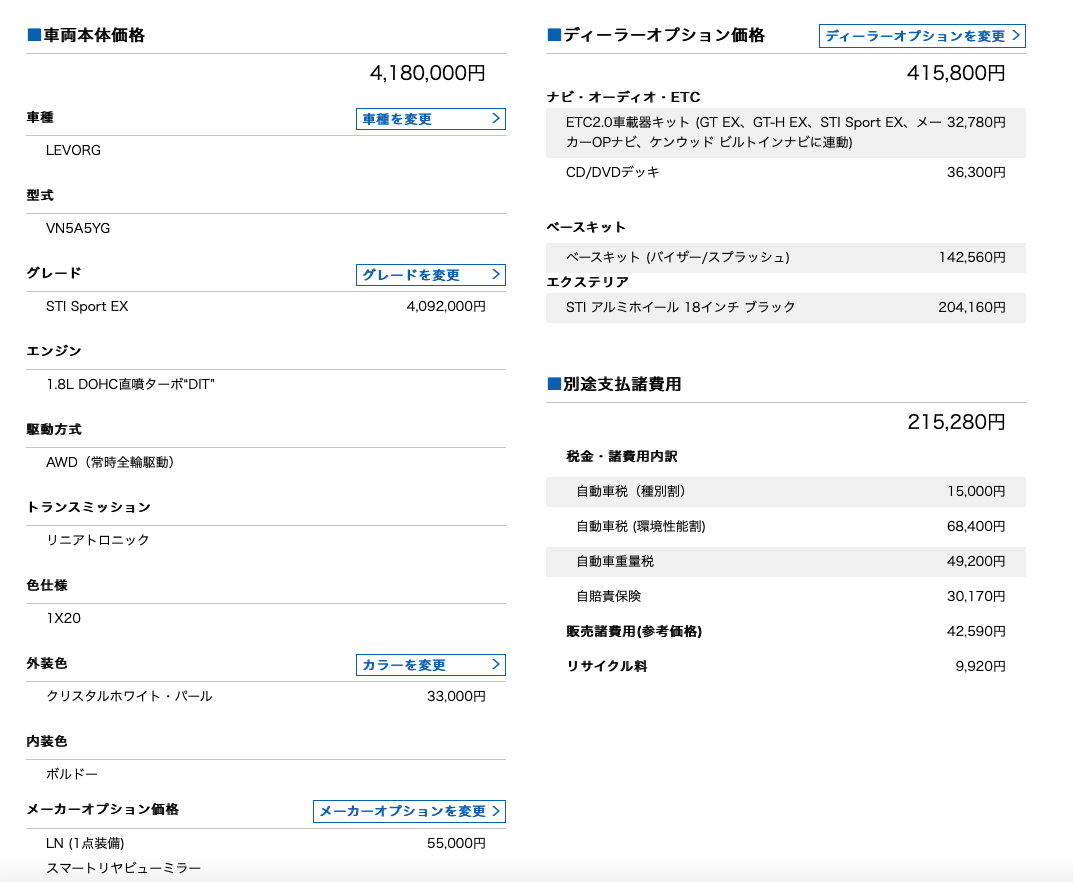1073x882 pixels.
Task: Click the 自賠責保険 row
Action: [x=786, y=597]
